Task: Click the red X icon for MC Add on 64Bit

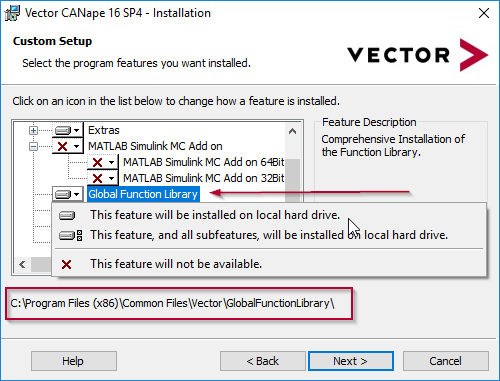Action: click(x=97, y=162)
